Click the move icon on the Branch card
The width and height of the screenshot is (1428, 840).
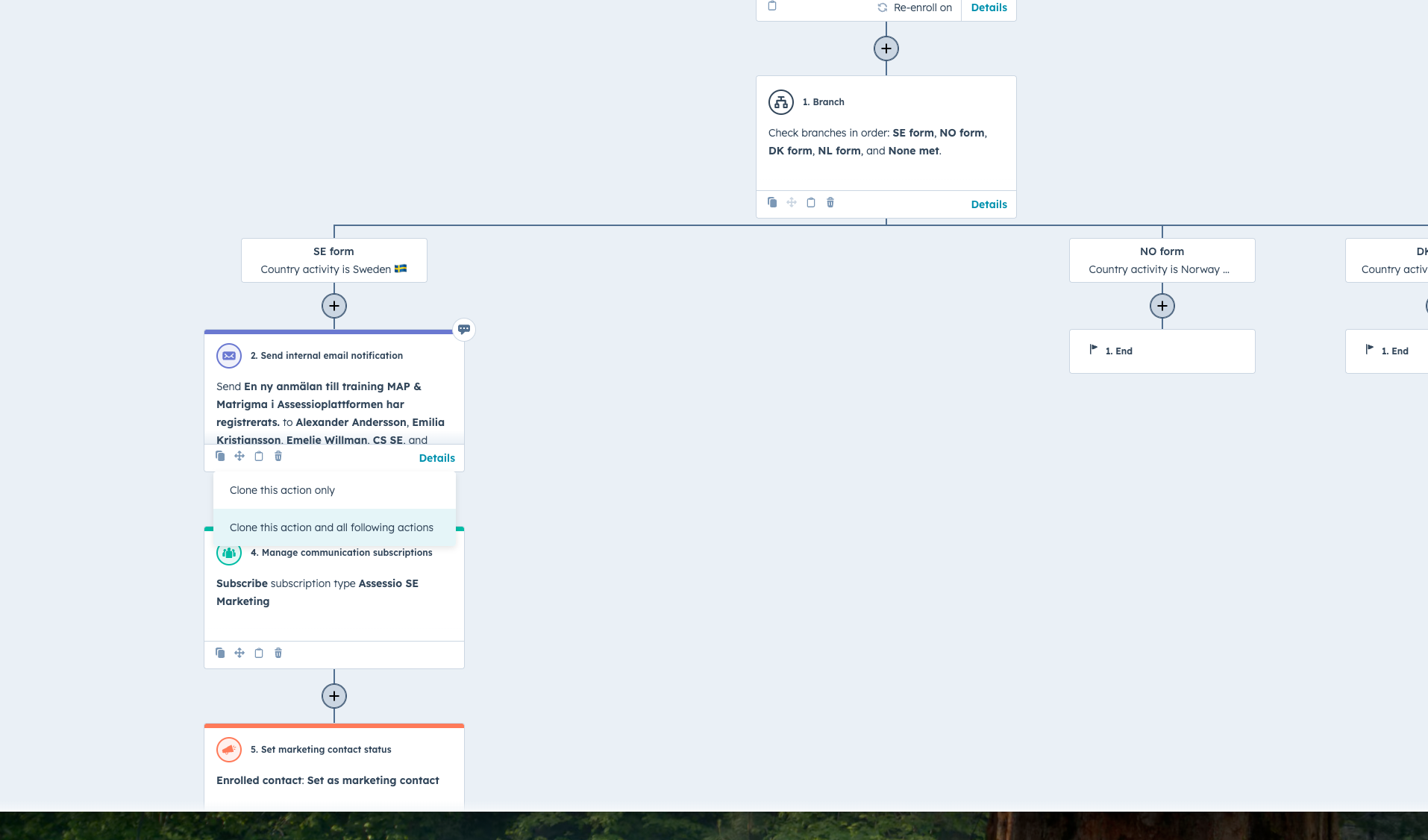tap(792, 202)
